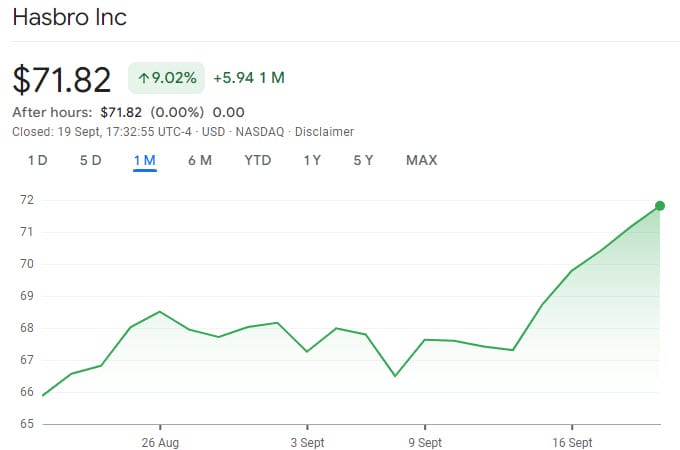The image size is (680, 450).
Task: Click the green endpoint dot on chart
Action: pos(660,206)
